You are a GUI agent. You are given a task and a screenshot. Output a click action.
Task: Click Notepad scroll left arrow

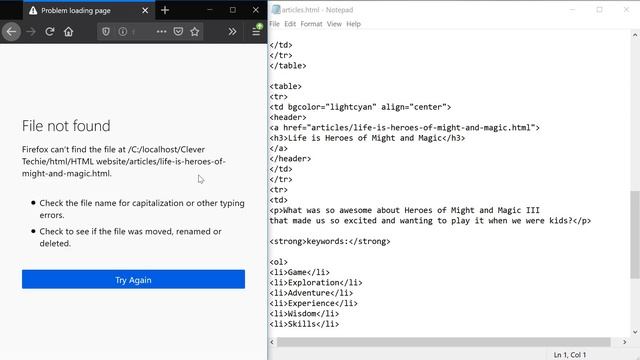[272, 342]
